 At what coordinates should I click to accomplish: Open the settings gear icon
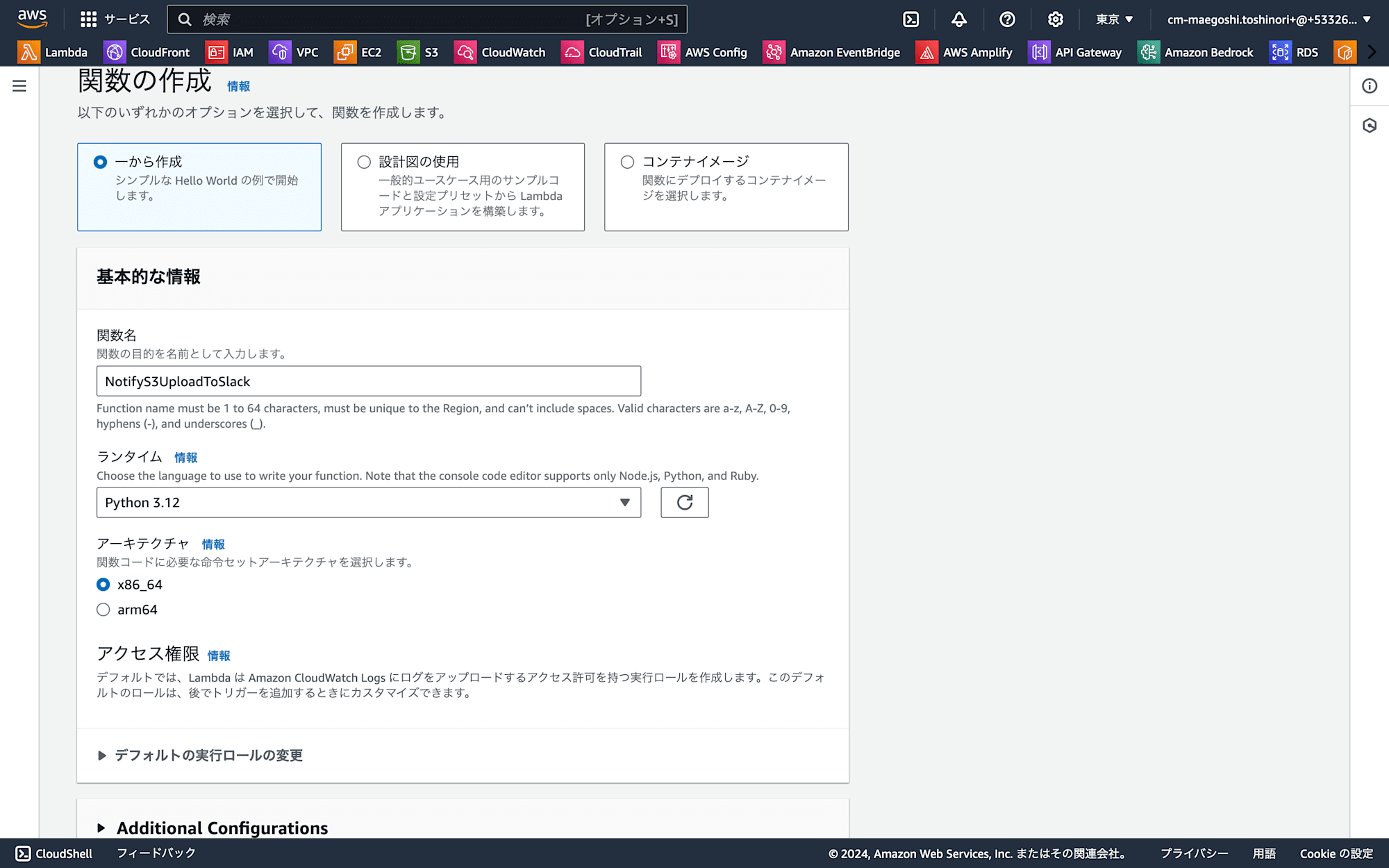click(x=1056, y=19)
